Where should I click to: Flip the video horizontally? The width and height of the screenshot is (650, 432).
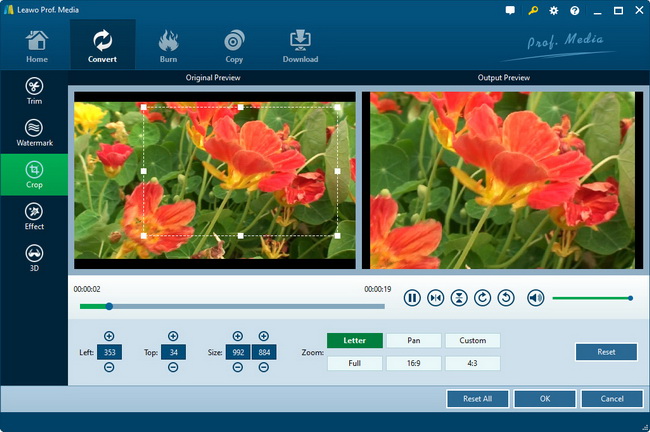tap(436, 298)
